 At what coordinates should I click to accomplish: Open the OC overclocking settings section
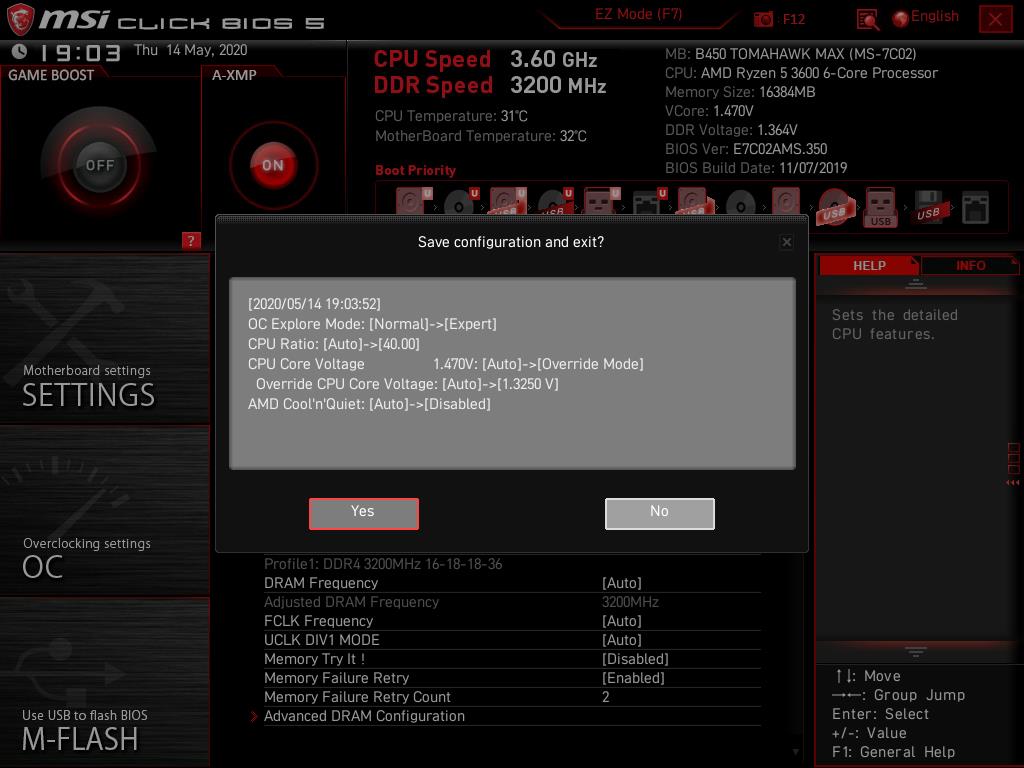coord(104,511)
